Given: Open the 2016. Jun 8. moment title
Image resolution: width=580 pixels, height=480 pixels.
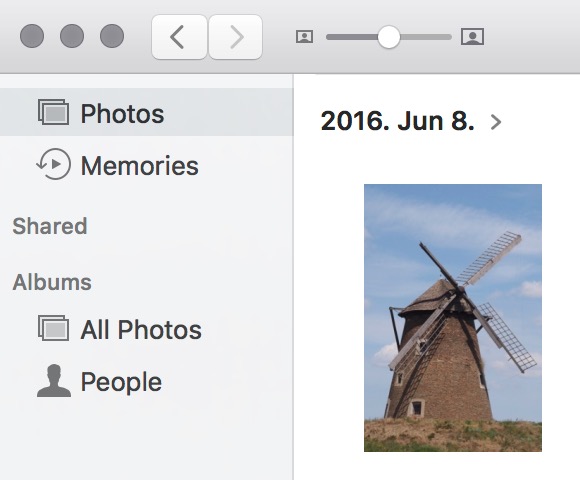Looking at the screenshot, I should coord(398,121).
